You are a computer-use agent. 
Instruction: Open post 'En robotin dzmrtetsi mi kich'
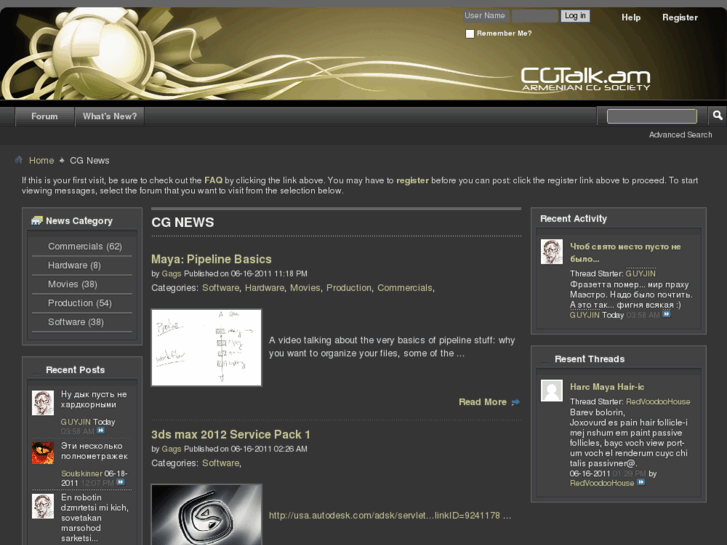coord(95,518)
